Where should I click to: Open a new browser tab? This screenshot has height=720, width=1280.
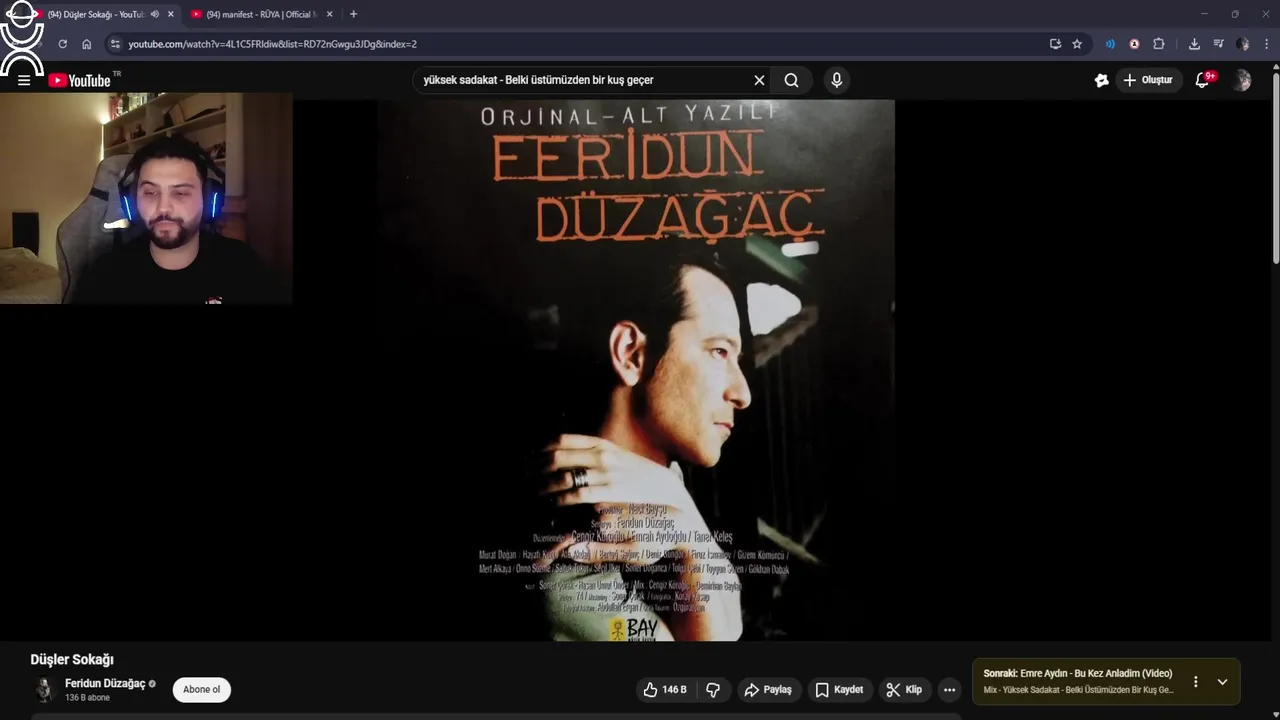(x=353, y=14)
